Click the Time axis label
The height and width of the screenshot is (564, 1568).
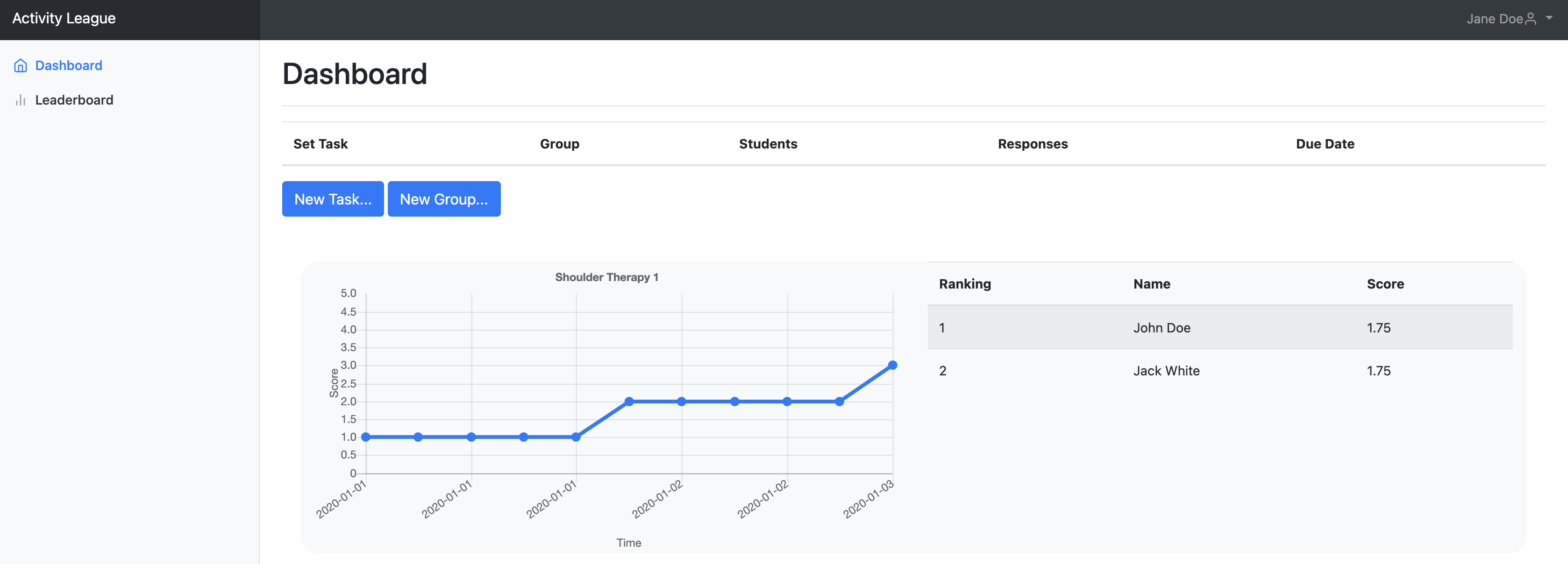tap(628, 543)
